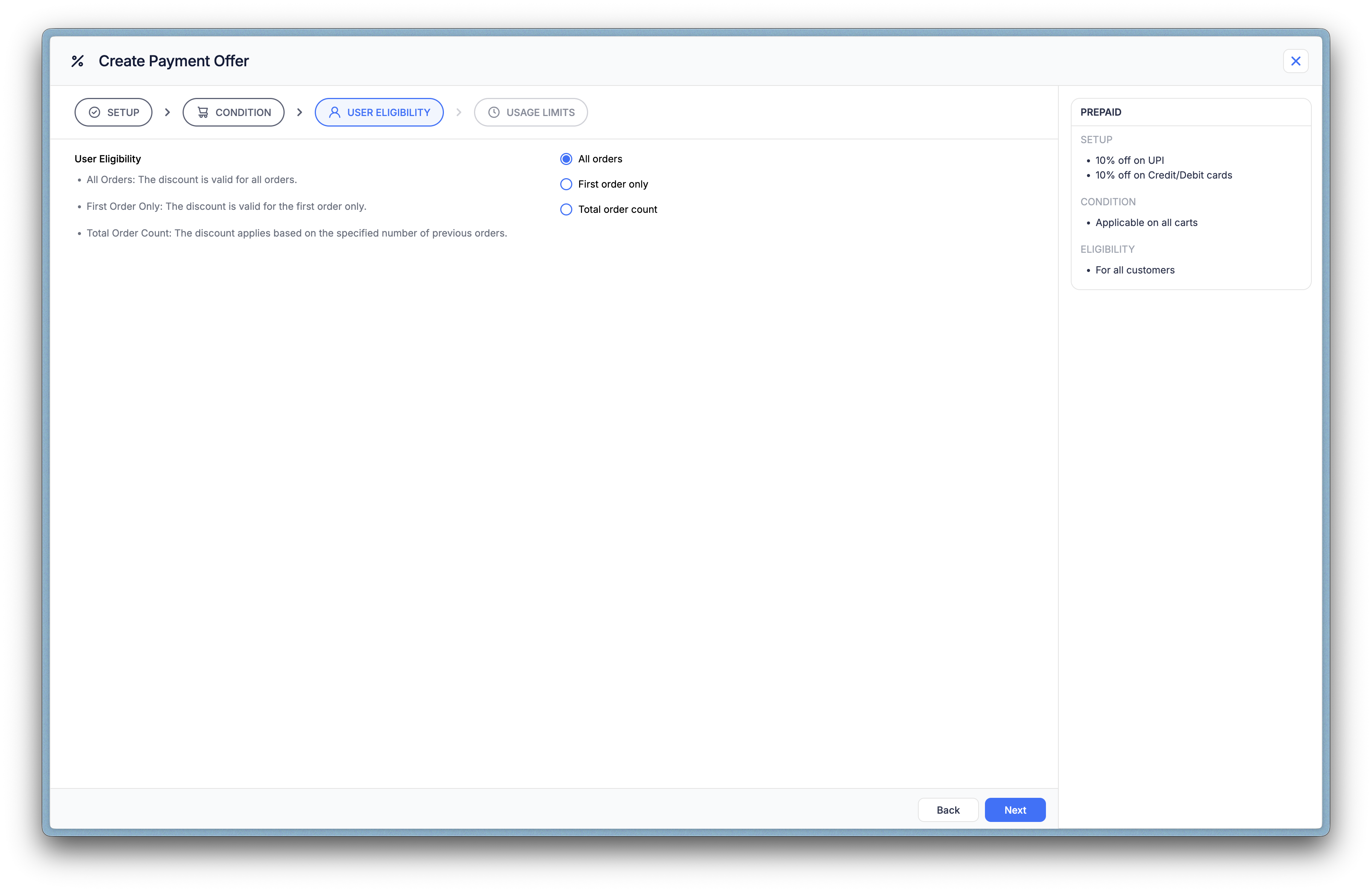Click the clock icon in Usage Limits step
The height and width of the screenshot is (892, 1372).
494,112
